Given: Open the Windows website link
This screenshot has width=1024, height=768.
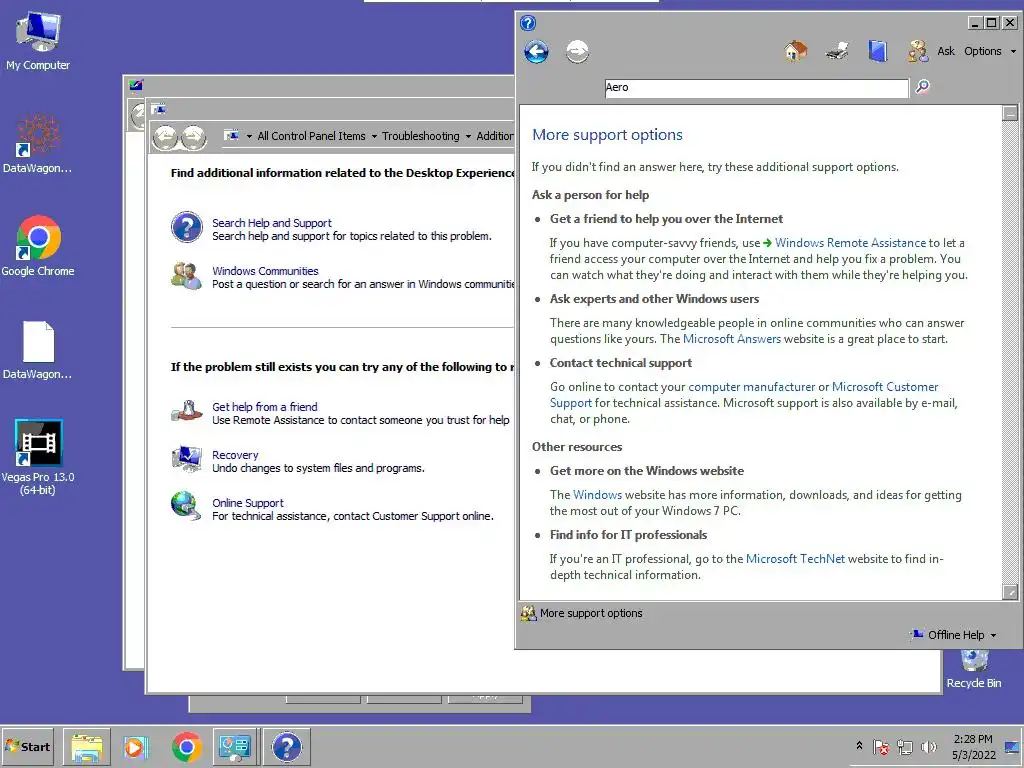Looking at the screenshot, I should coord(598,495).
